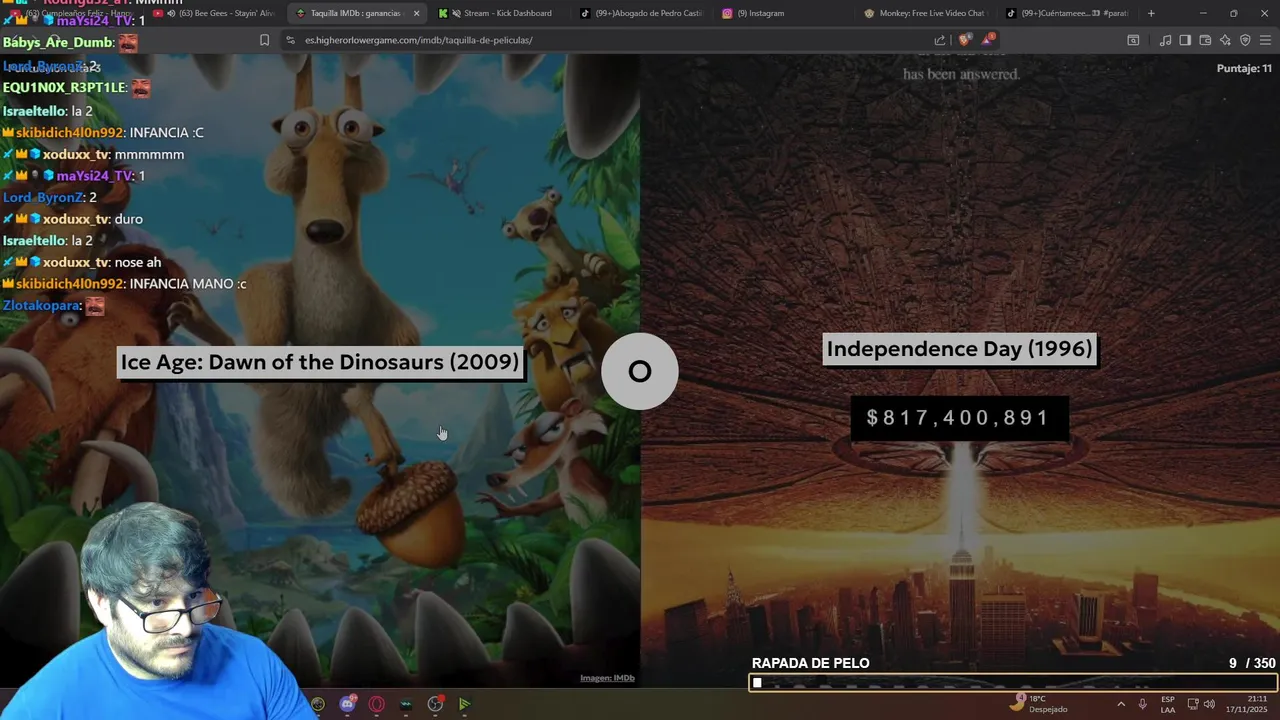
Task: Open Opera GX from the taskbar
Action: tap(376, 704)
